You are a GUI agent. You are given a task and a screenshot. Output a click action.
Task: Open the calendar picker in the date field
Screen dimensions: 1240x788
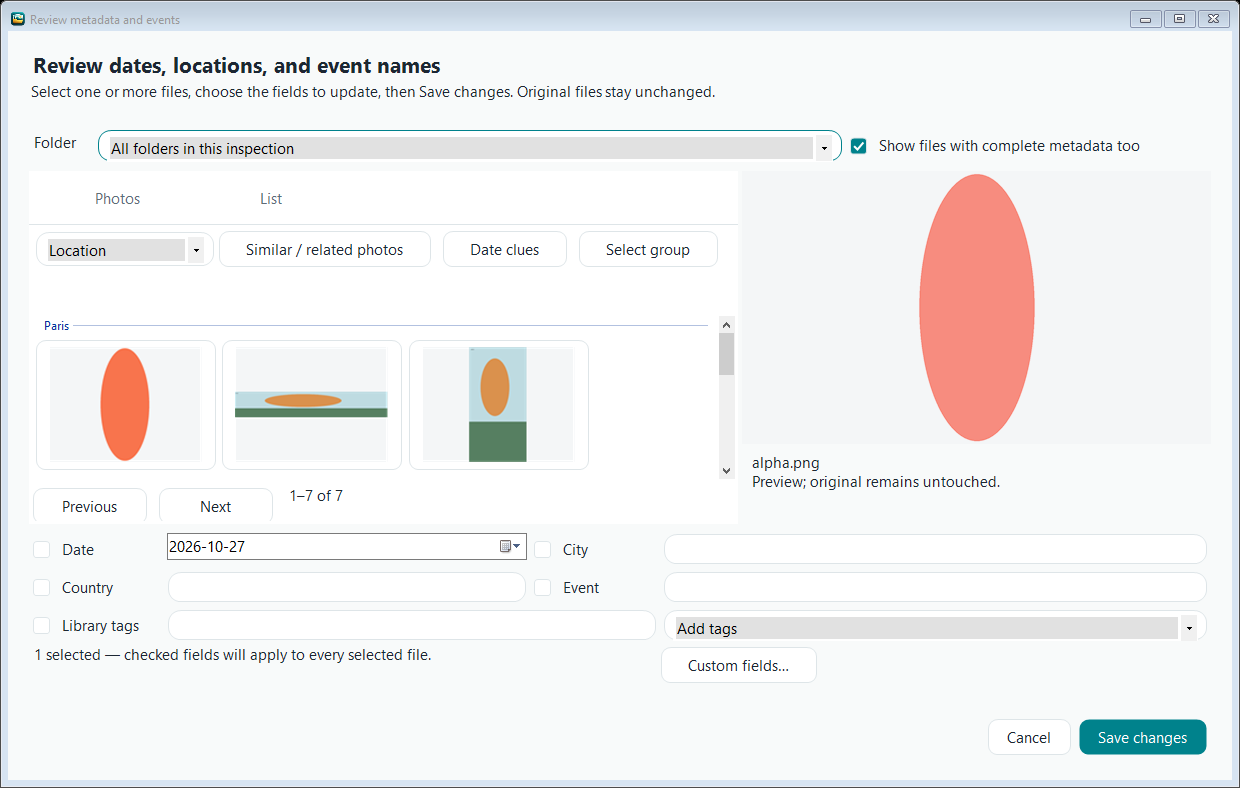[x=509, y=546]
